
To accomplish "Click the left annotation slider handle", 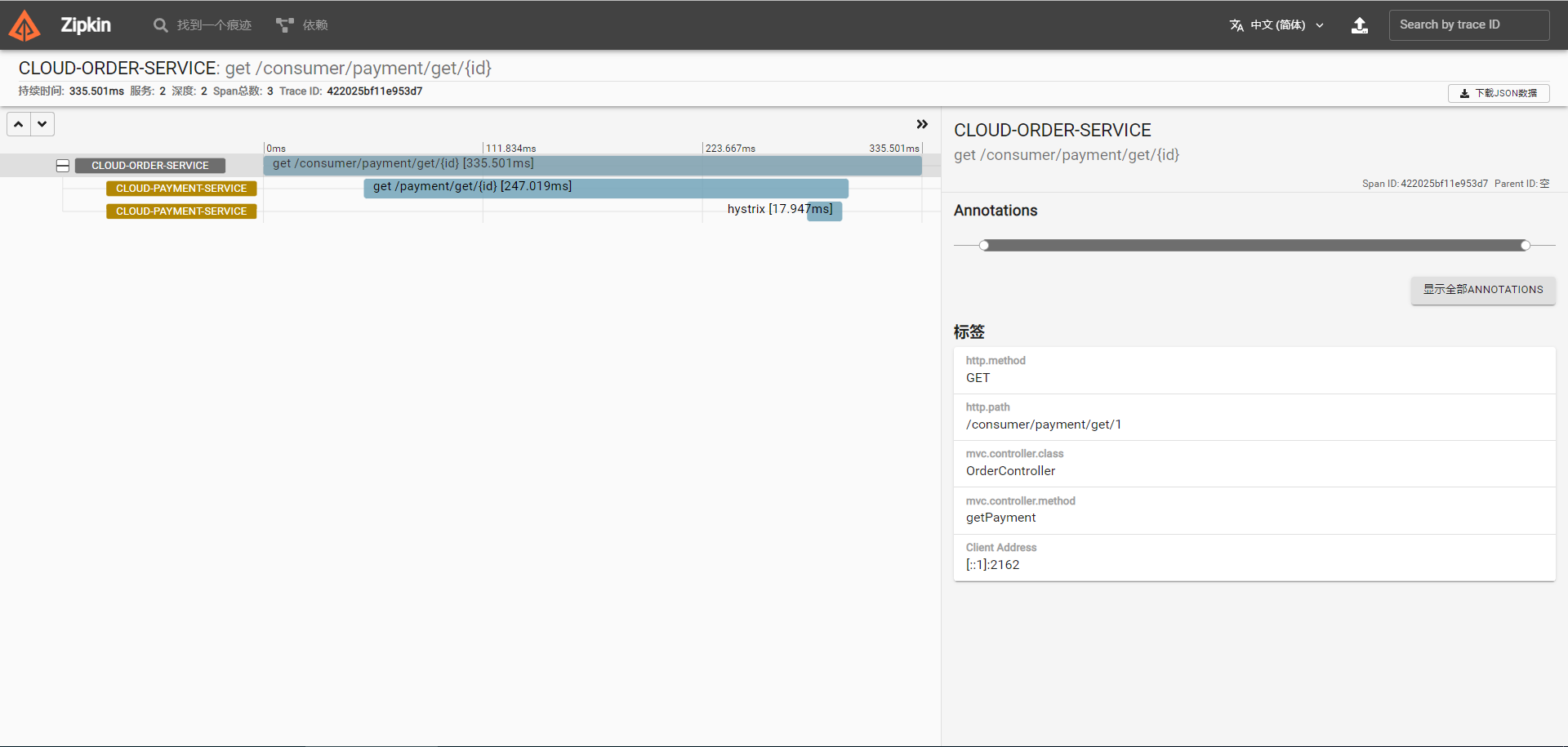I will tap(984, 246).
